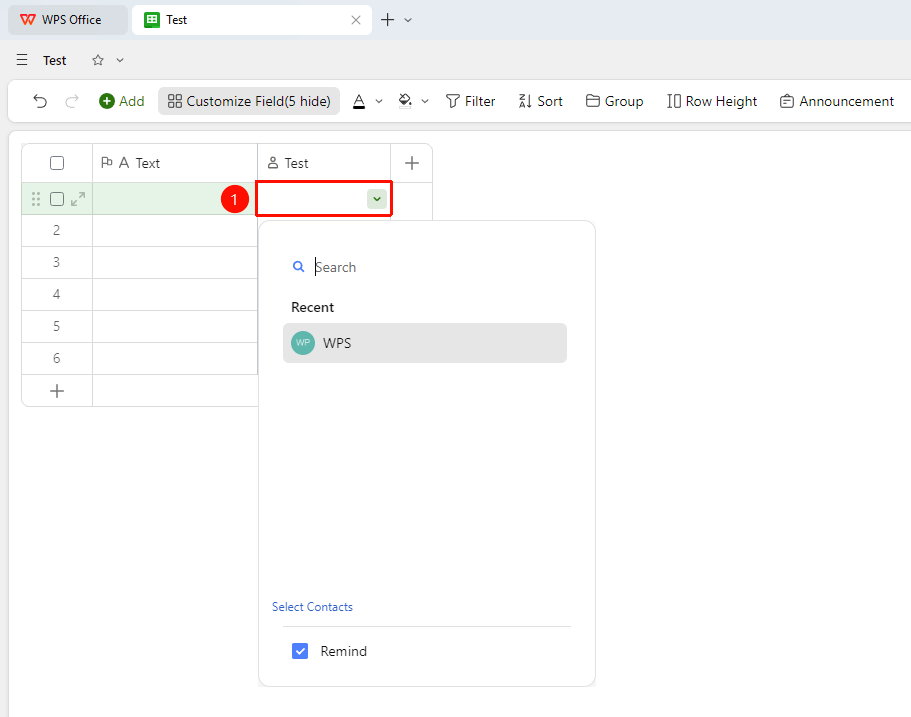Image resolution: width=911 pixels, height=717 pixels.
Task: Toggle the cell dropdown arrow in Test column
Action: pyautogui.click(x=377, y=199)
